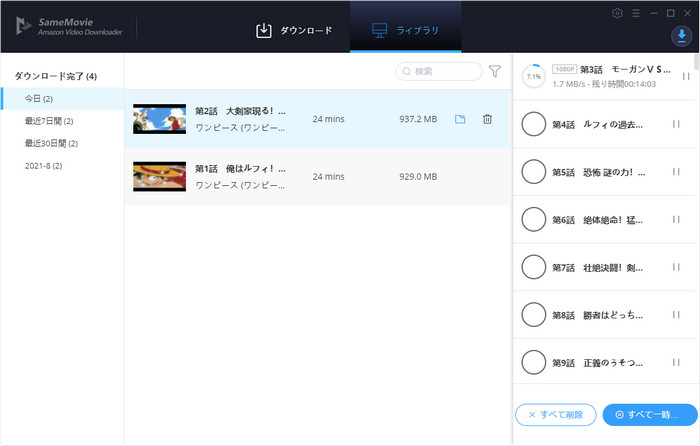Pause the 第7話 queued download
The image size is (700, 446).
pyautogui.click(x=676, y=267)
